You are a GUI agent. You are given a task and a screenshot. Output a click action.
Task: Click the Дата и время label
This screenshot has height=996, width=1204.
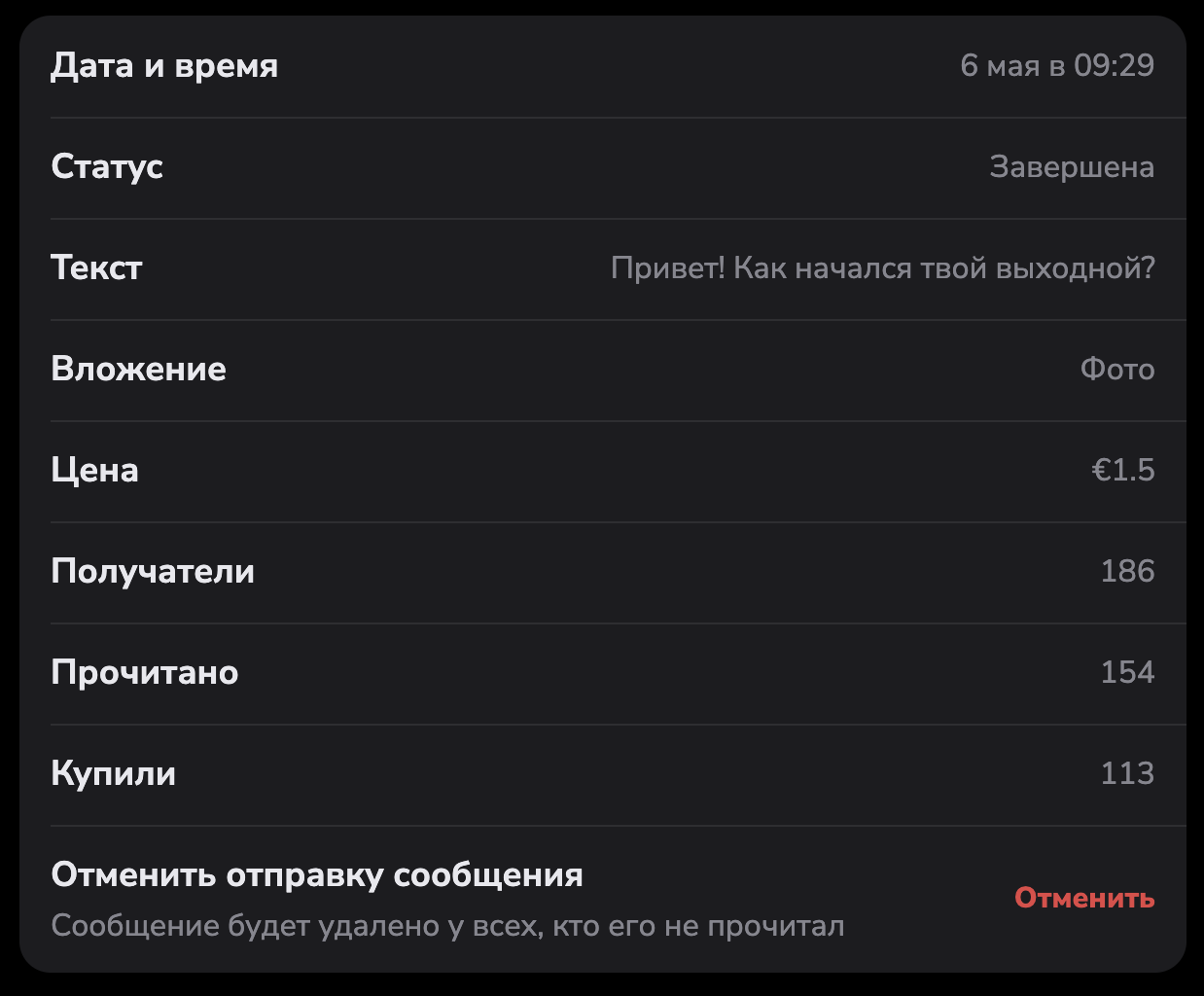[164, 65]
